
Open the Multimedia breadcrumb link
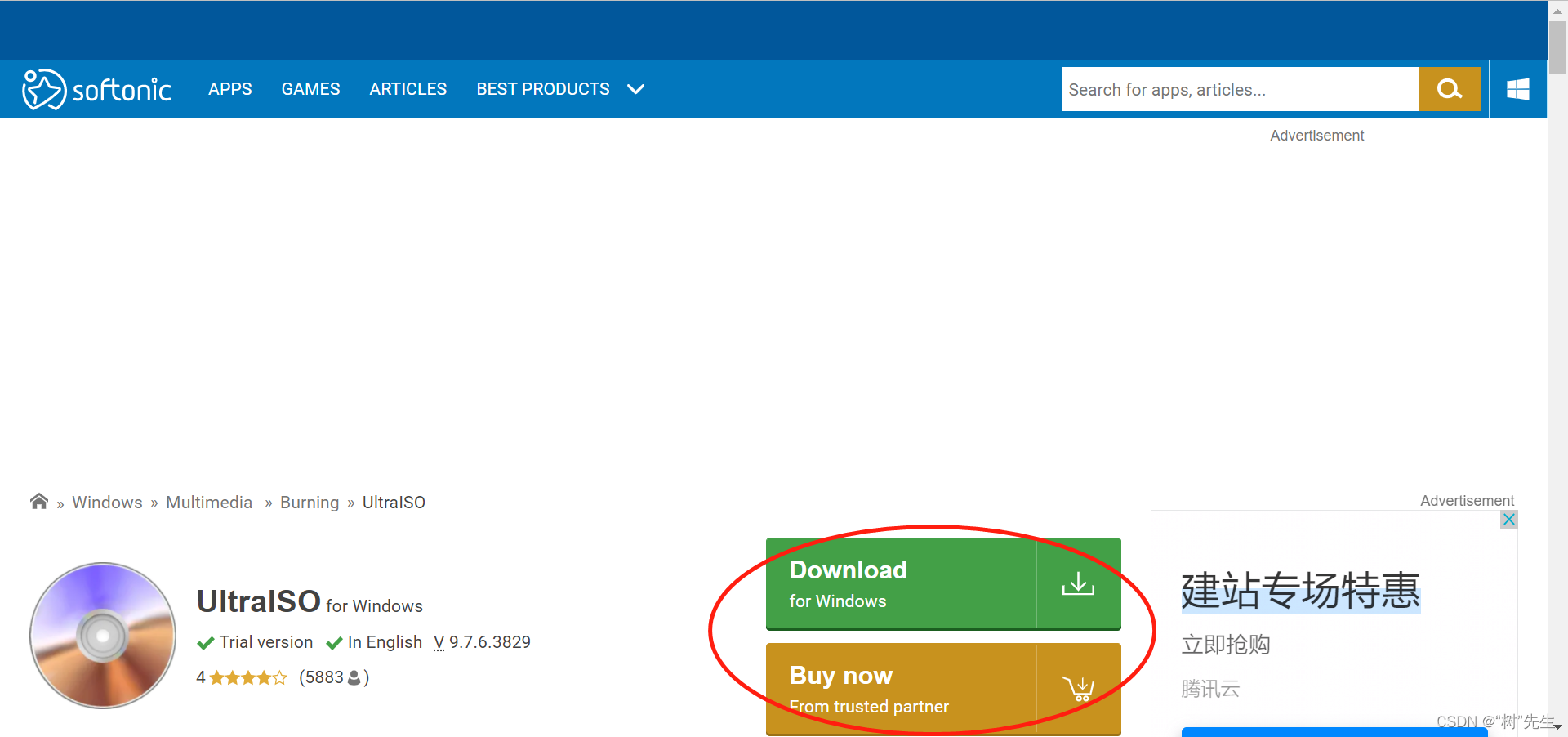(x=209, y=502)
